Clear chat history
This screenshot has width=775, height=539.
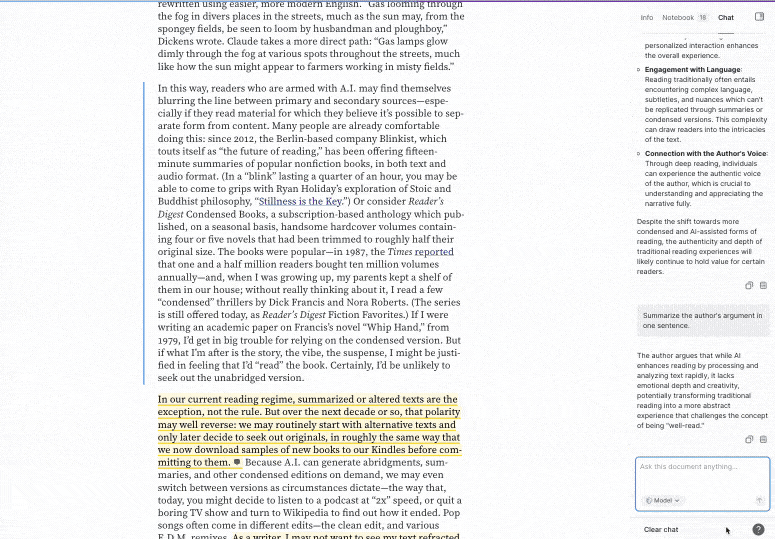(x=661, y=530)
